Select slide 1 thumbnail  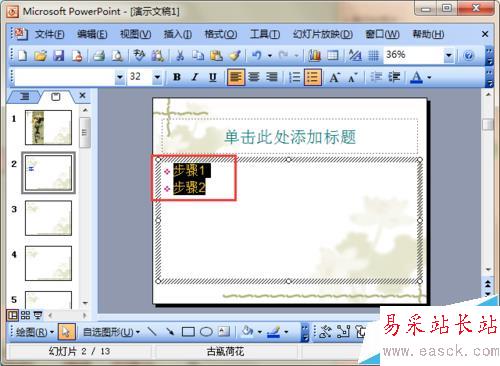pyautogui.click(x=48, y=127)
